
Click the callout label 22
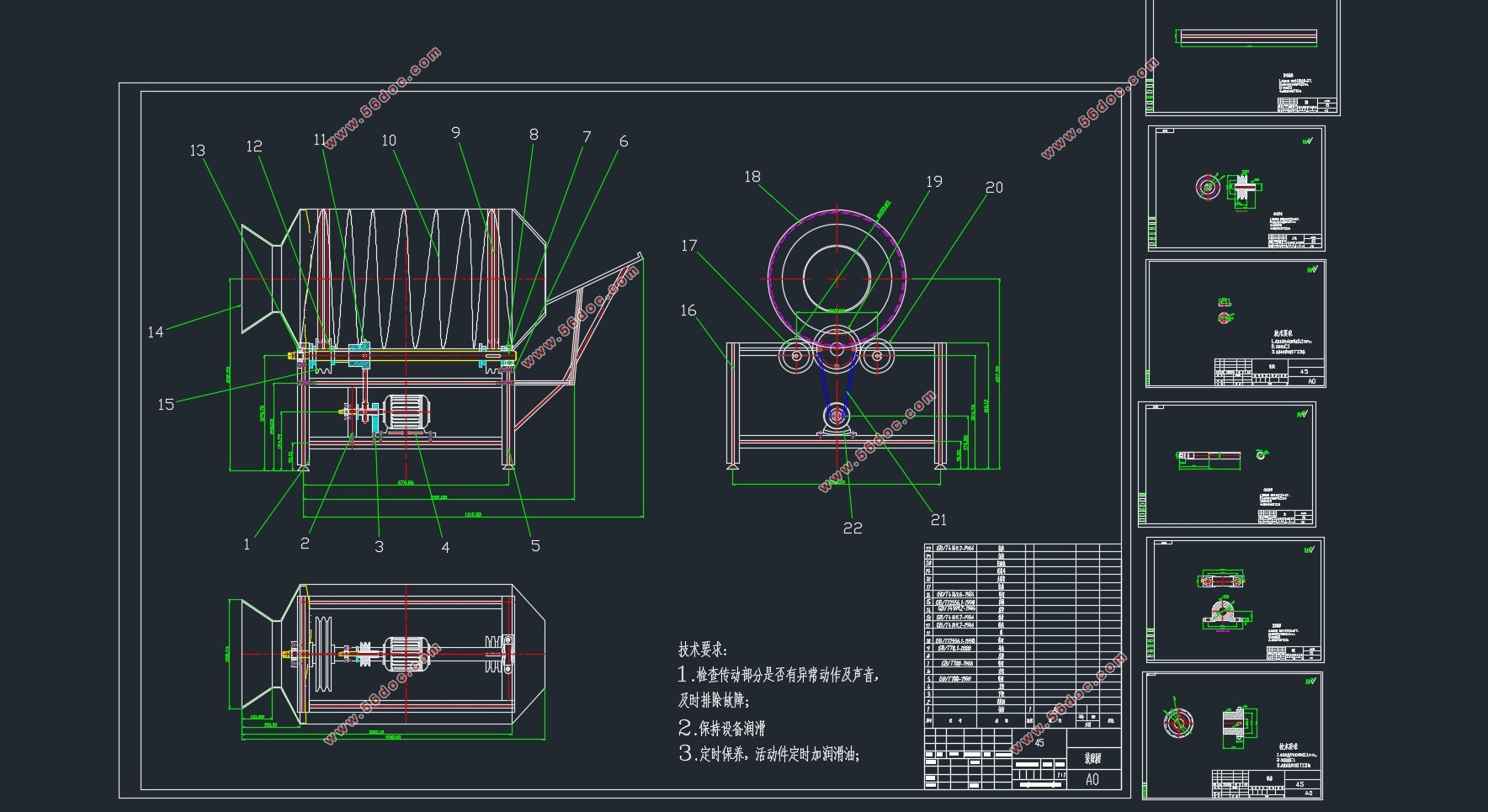(853, 528)
